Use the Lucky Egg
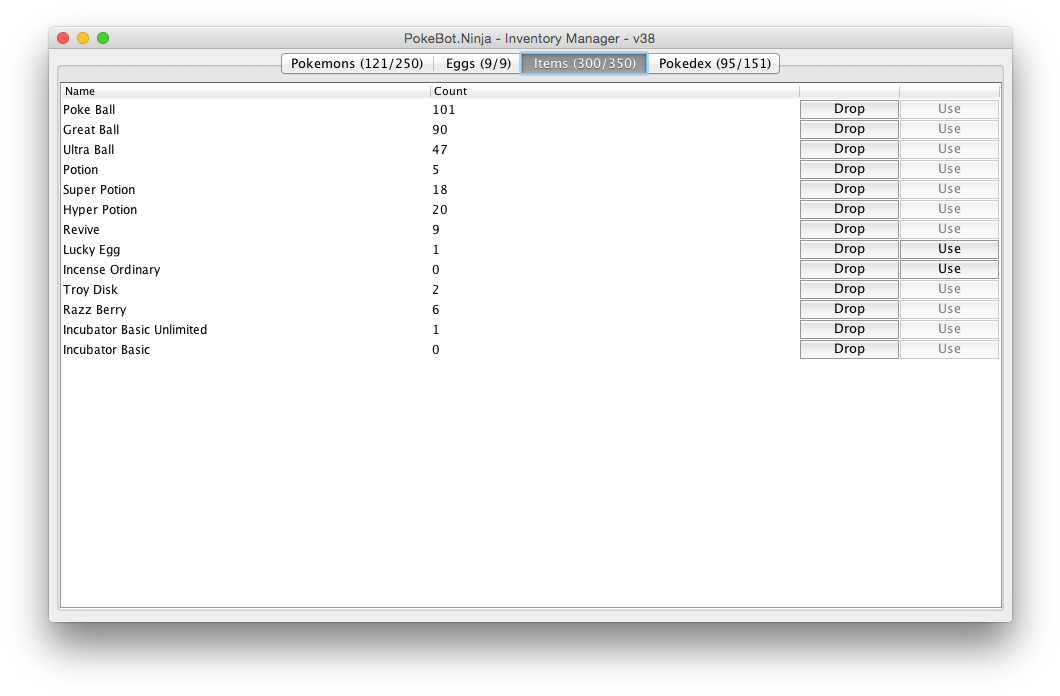 click(949, 249)
